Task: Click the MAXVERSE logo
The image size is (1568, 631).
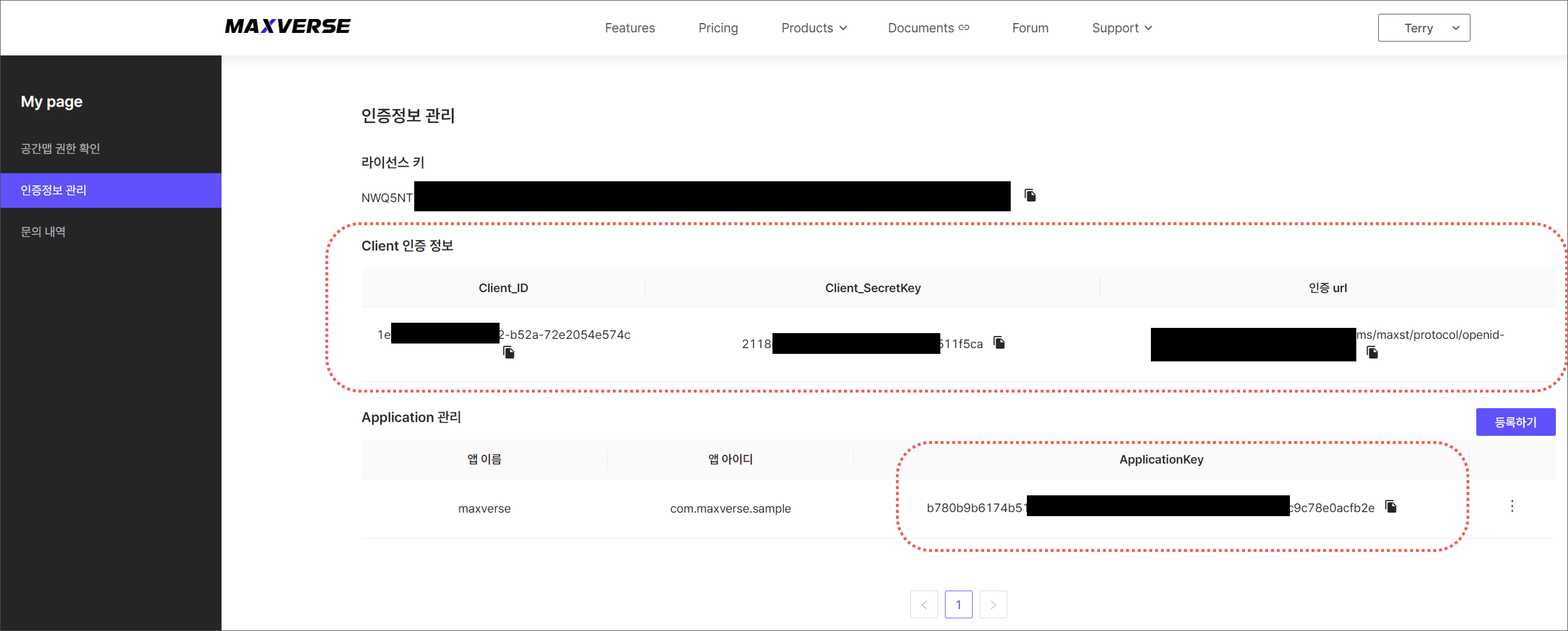Action: click(287, 27)
